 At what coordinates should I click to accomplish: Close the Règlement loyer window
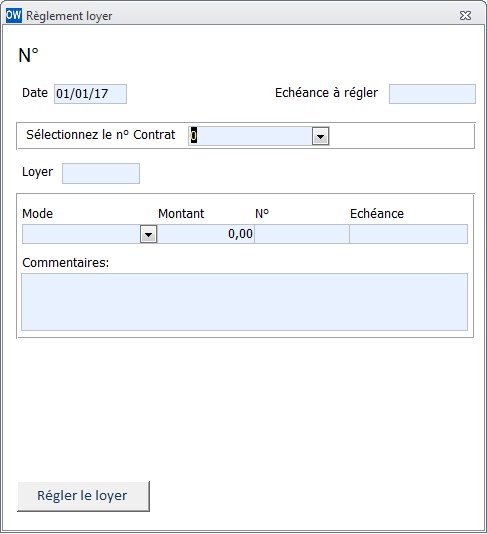(465, 16)
